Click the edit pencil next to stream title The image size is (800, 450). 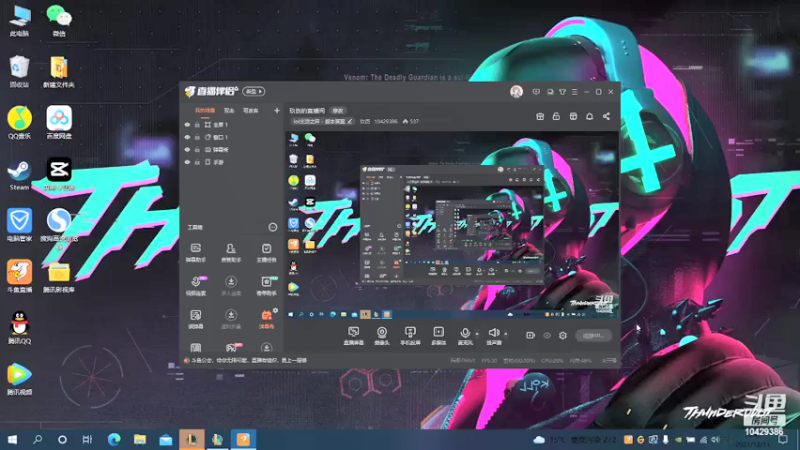pyautogui.click(x=349, y=121)
